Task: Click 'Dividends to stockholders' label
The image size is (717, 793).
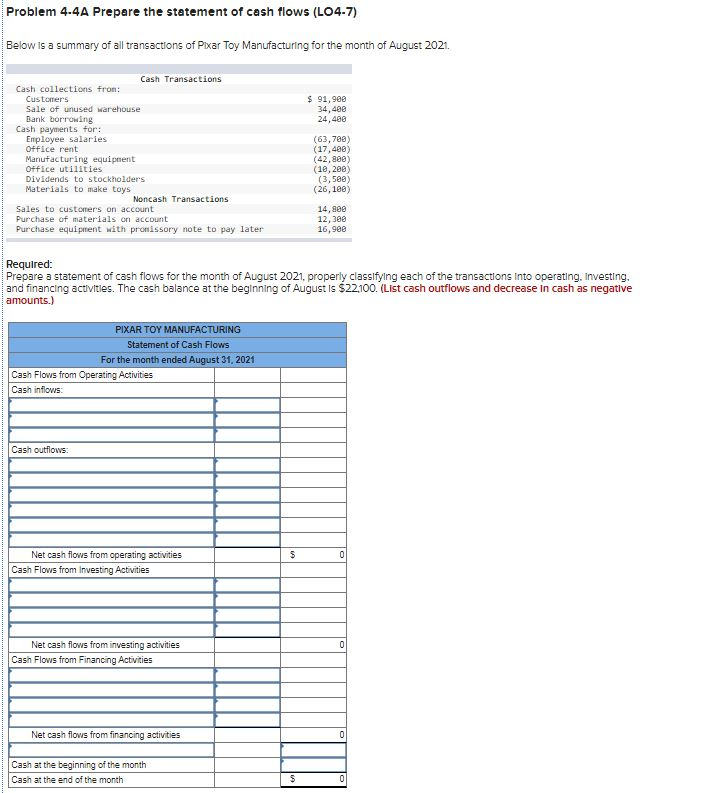Action: pyautogui.click(x=85, y=179)
